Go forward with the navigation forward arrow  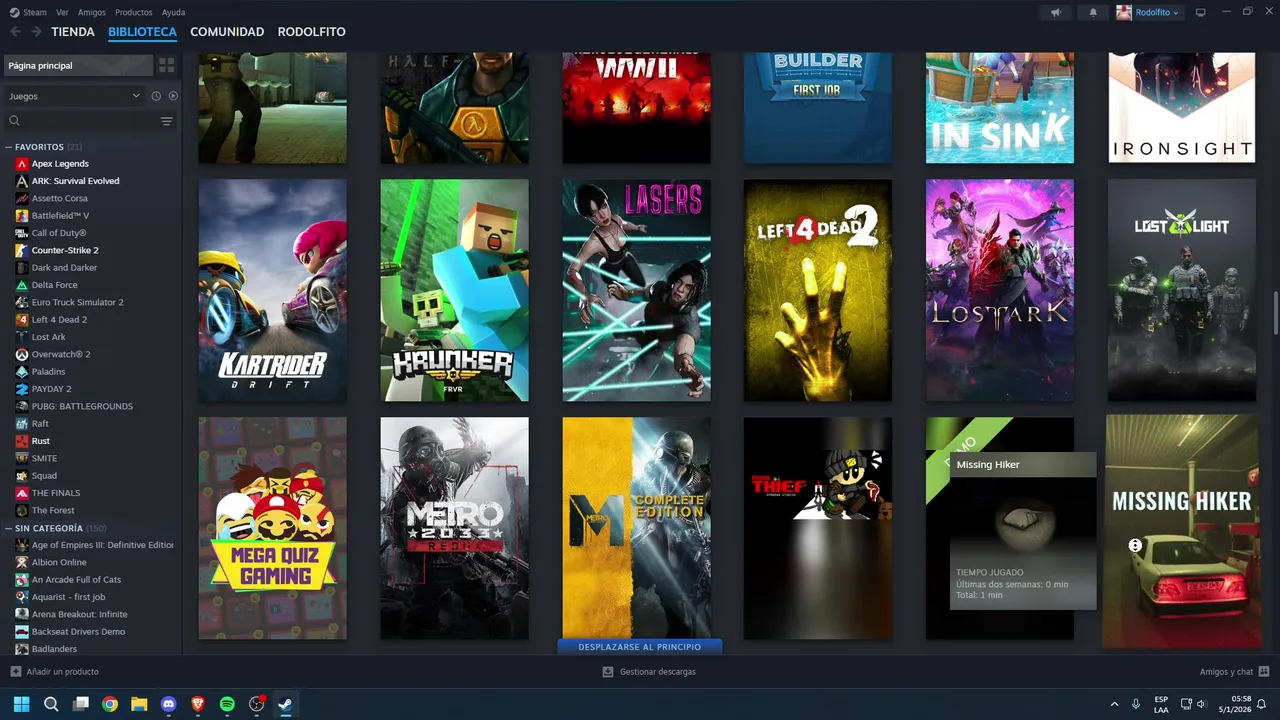click(36, 32)
